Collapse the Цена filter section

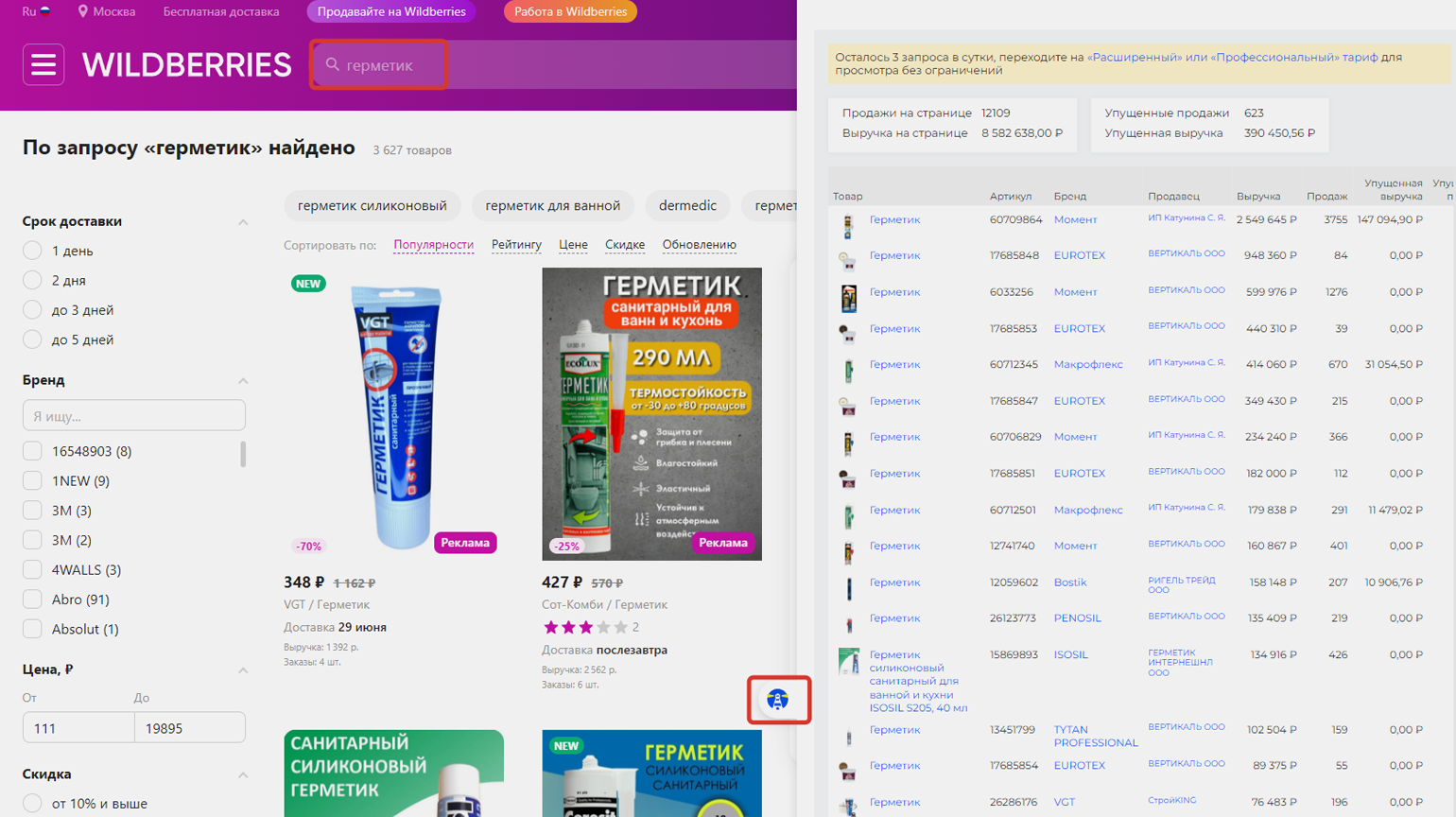click(243, 670)
